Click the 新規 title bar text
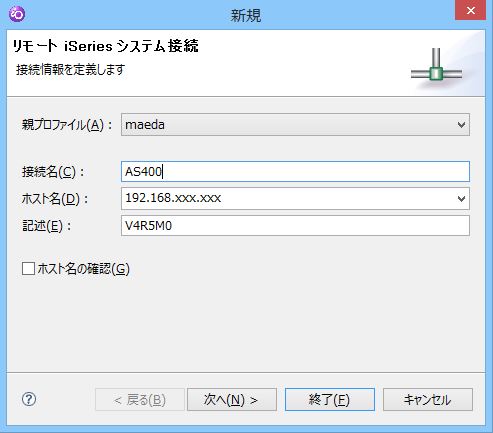Image resolution: width=493 pixels, height=433 pixels. tap(246, 16)
